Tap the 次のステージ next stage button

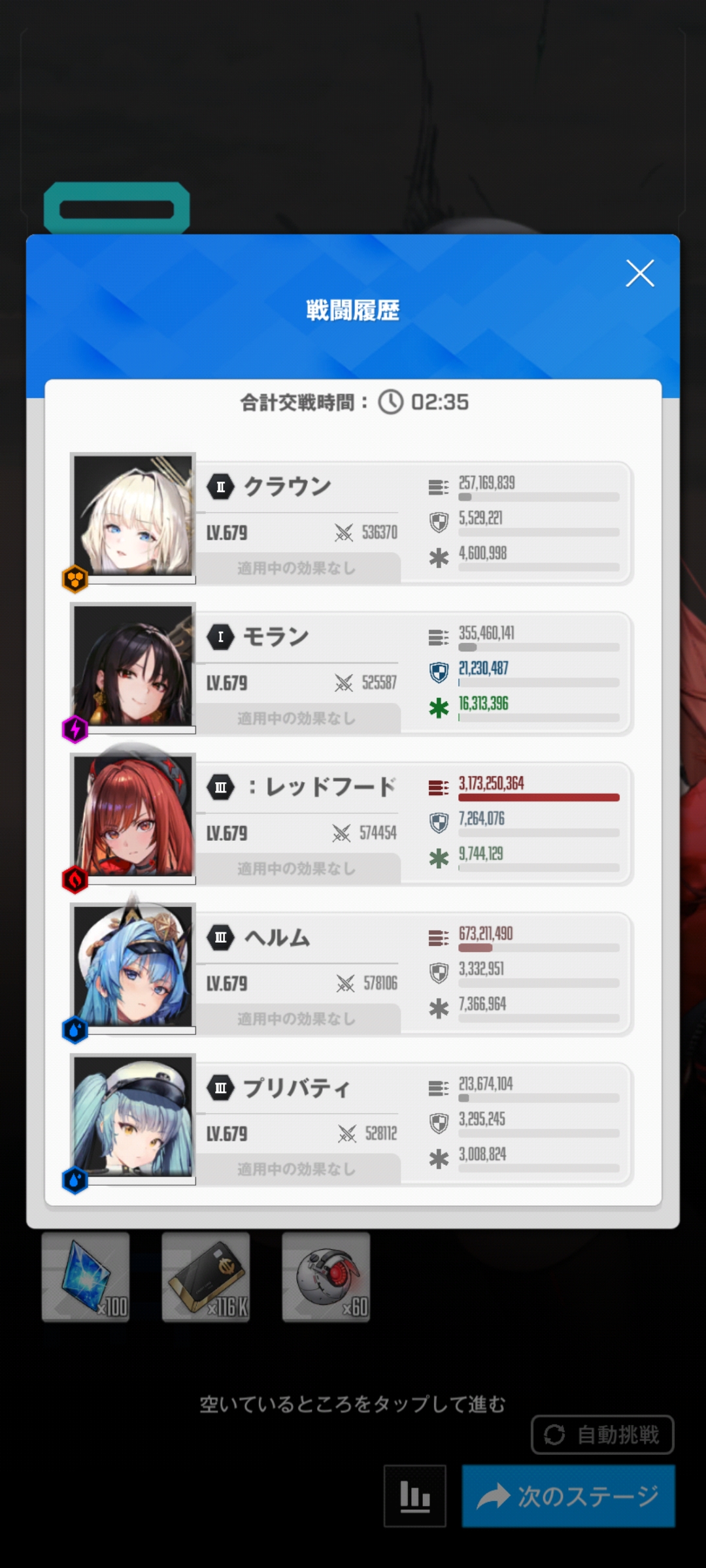pos(568,1495)
